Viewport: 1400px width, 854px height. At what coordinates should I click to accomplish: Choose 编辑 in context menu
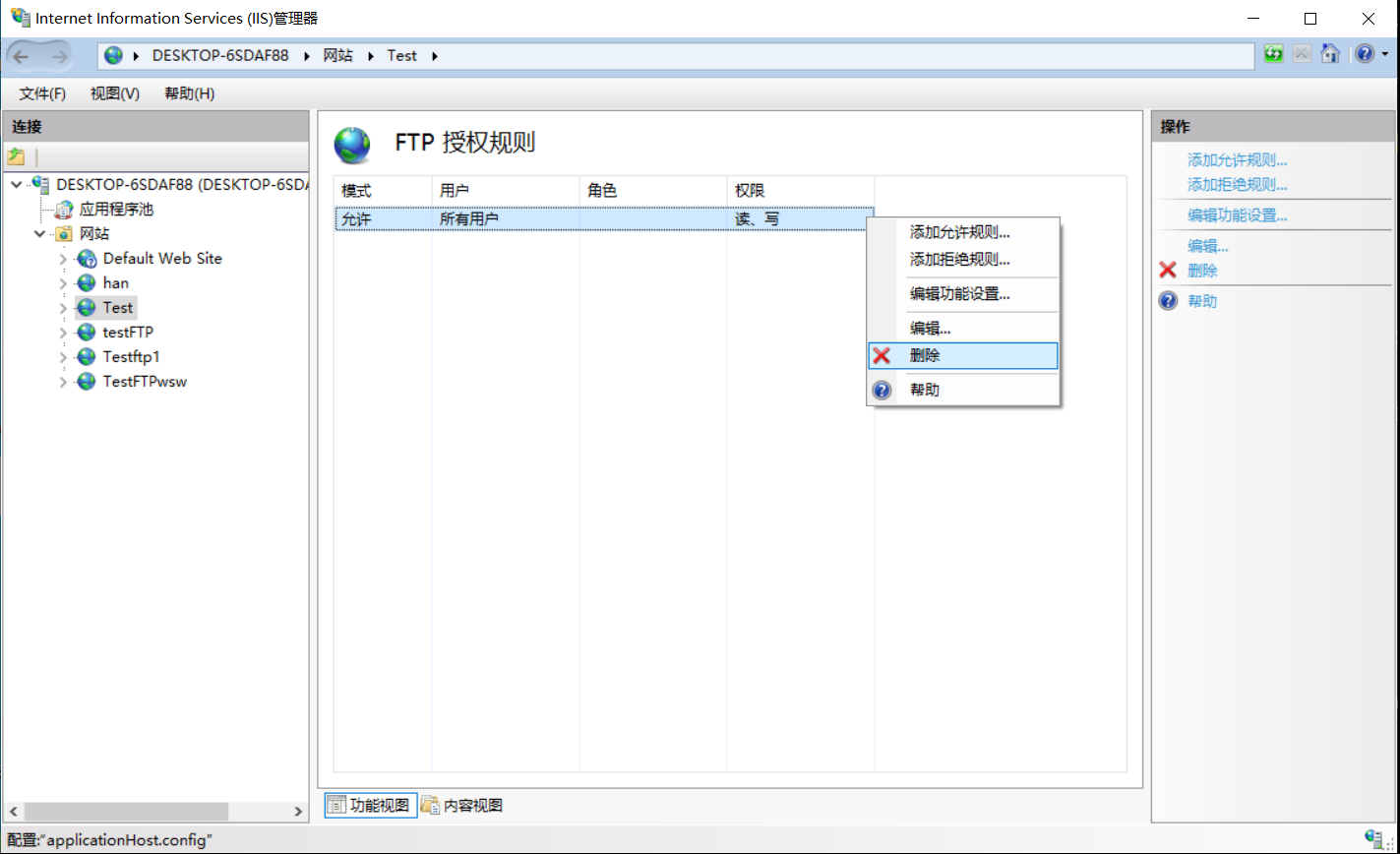962,328
